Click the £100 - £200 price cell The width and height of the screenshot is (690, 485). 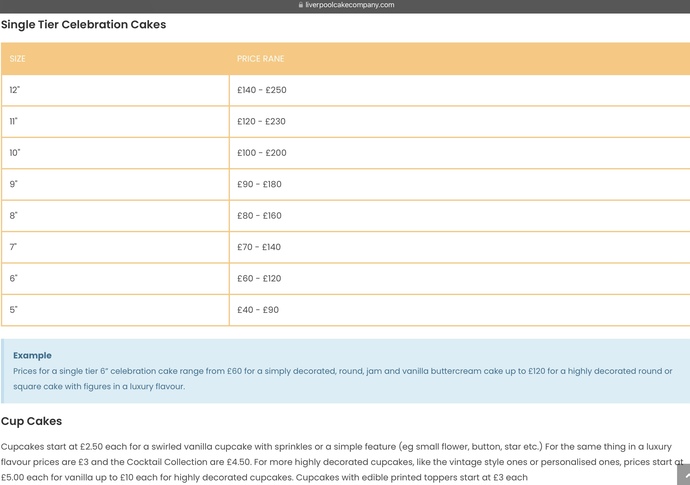459,153
